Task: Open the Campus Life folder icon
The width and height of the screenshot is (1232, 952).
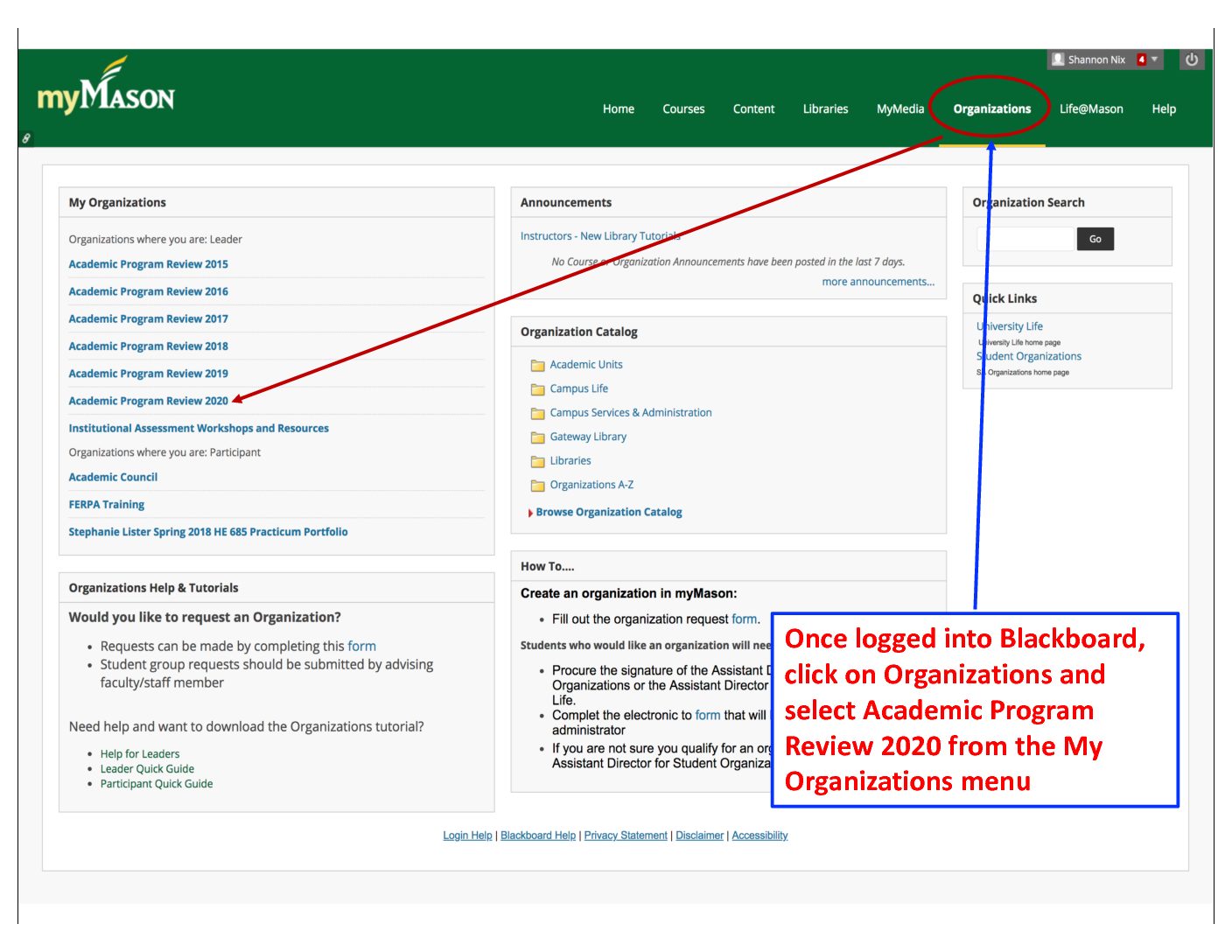Action: click(x=537, y=389)
